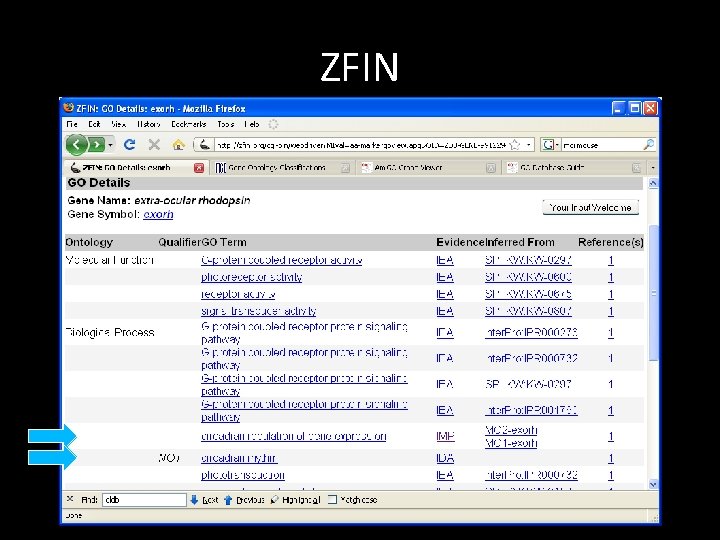
Task: Click the browser search box
Action: pos(602,145)
